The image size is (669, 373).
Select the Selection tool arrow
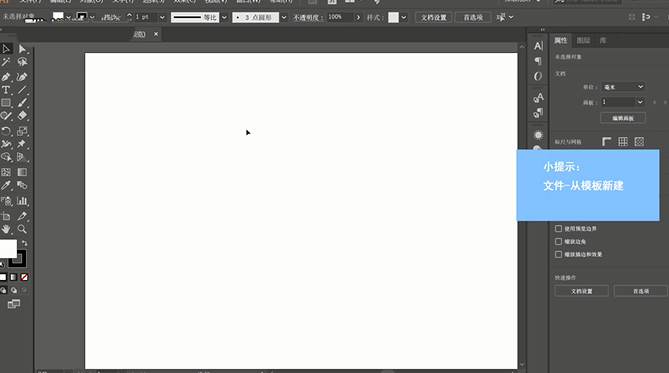coord(6,49)
